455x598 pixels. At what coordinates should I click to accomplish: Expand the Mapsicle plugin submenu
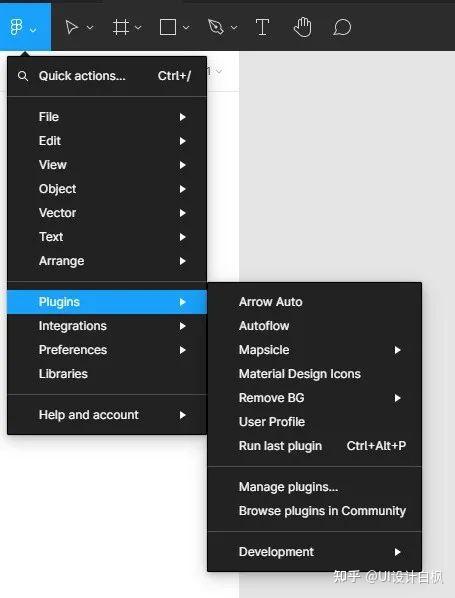(315, 350)
